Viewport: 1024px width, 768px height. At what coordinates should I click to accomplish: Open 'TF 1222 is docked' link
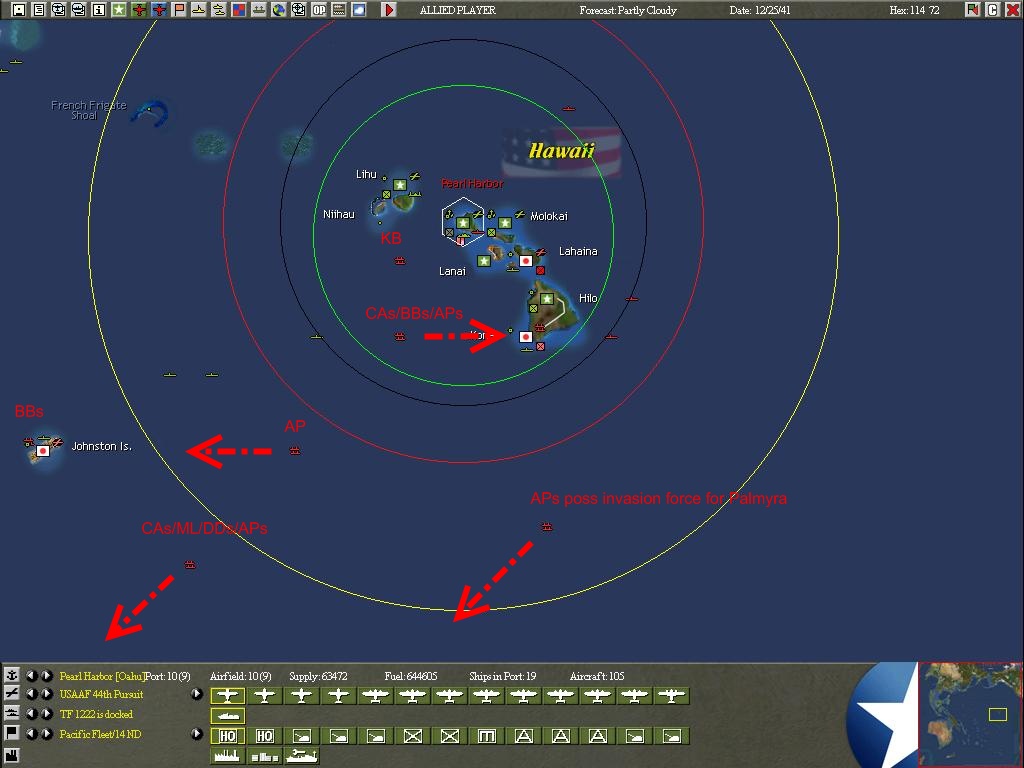point(96,714)
